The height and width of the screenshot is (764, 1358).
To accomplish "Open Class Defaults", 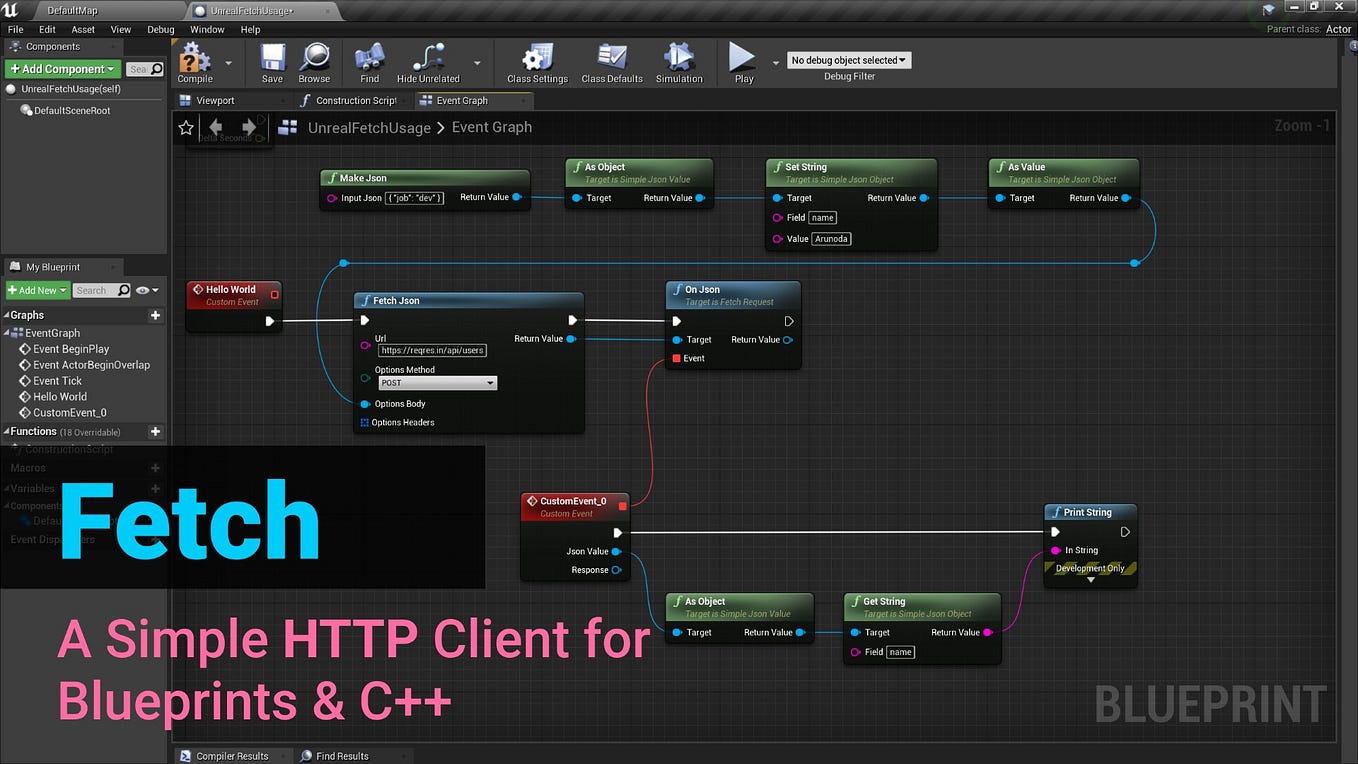I will [x=611, y=62].
